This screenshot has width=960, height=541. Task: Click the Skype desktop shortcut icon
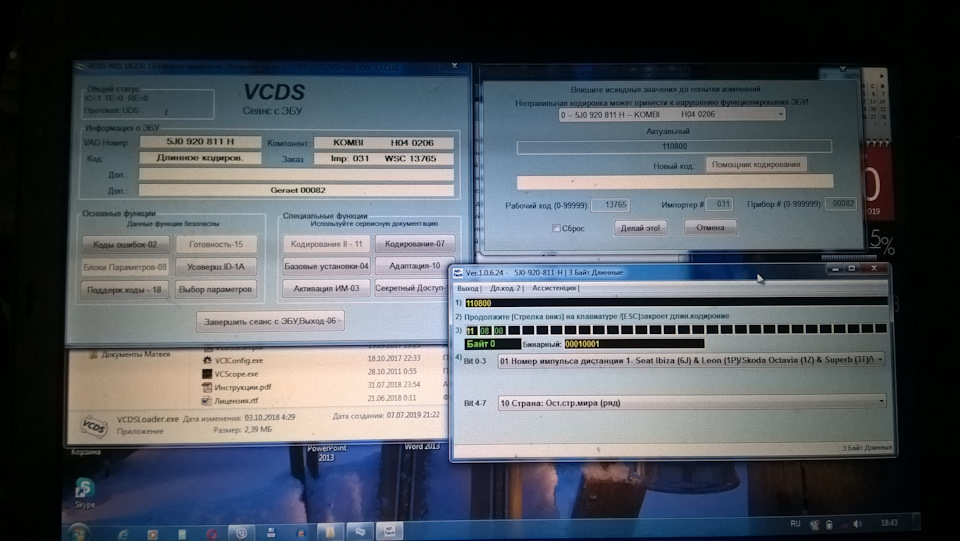(84, 488)
